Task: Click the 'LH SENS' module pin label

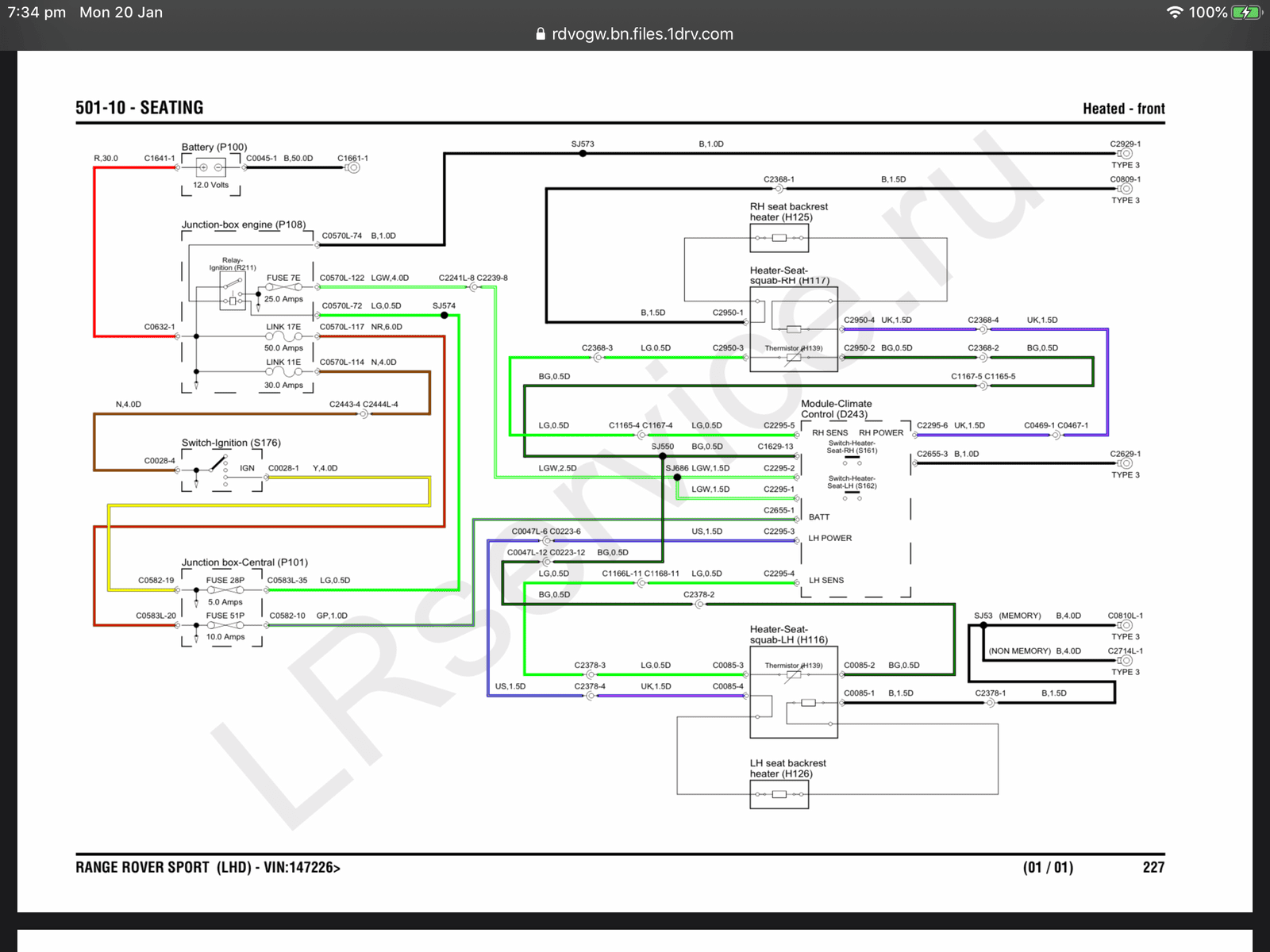Action: coord(826,581)
